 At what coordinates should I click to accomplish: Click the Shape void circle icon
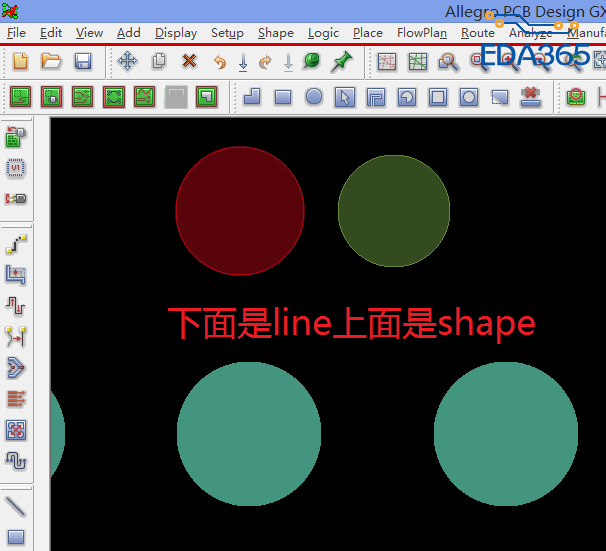tap(469, 97)
